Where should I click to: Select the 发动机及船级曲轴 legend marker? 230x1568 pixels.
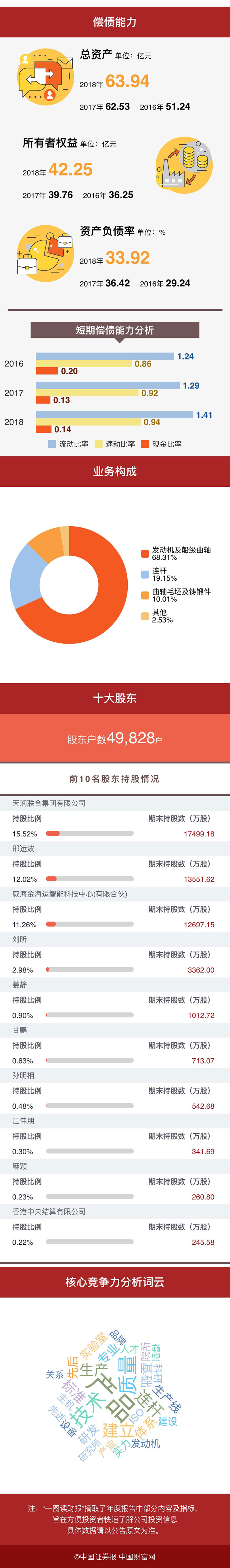coord(145,553)
